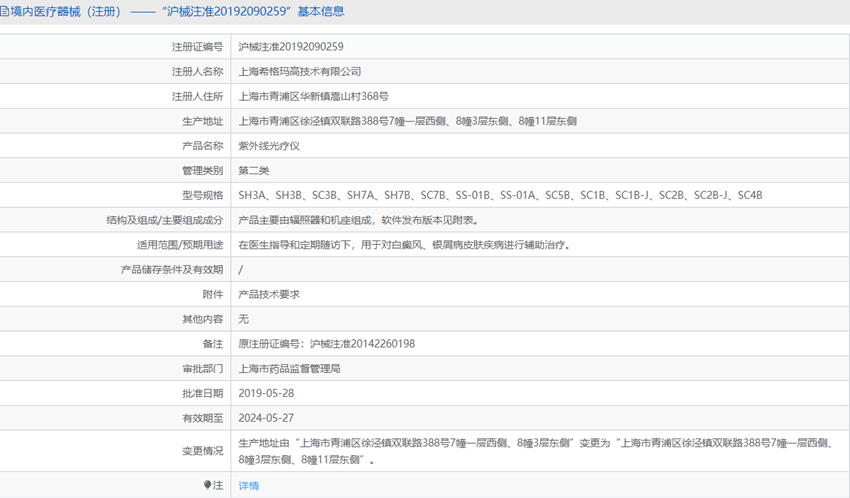
Task: Click the 产品名称 row label
Action: [202, 146]
